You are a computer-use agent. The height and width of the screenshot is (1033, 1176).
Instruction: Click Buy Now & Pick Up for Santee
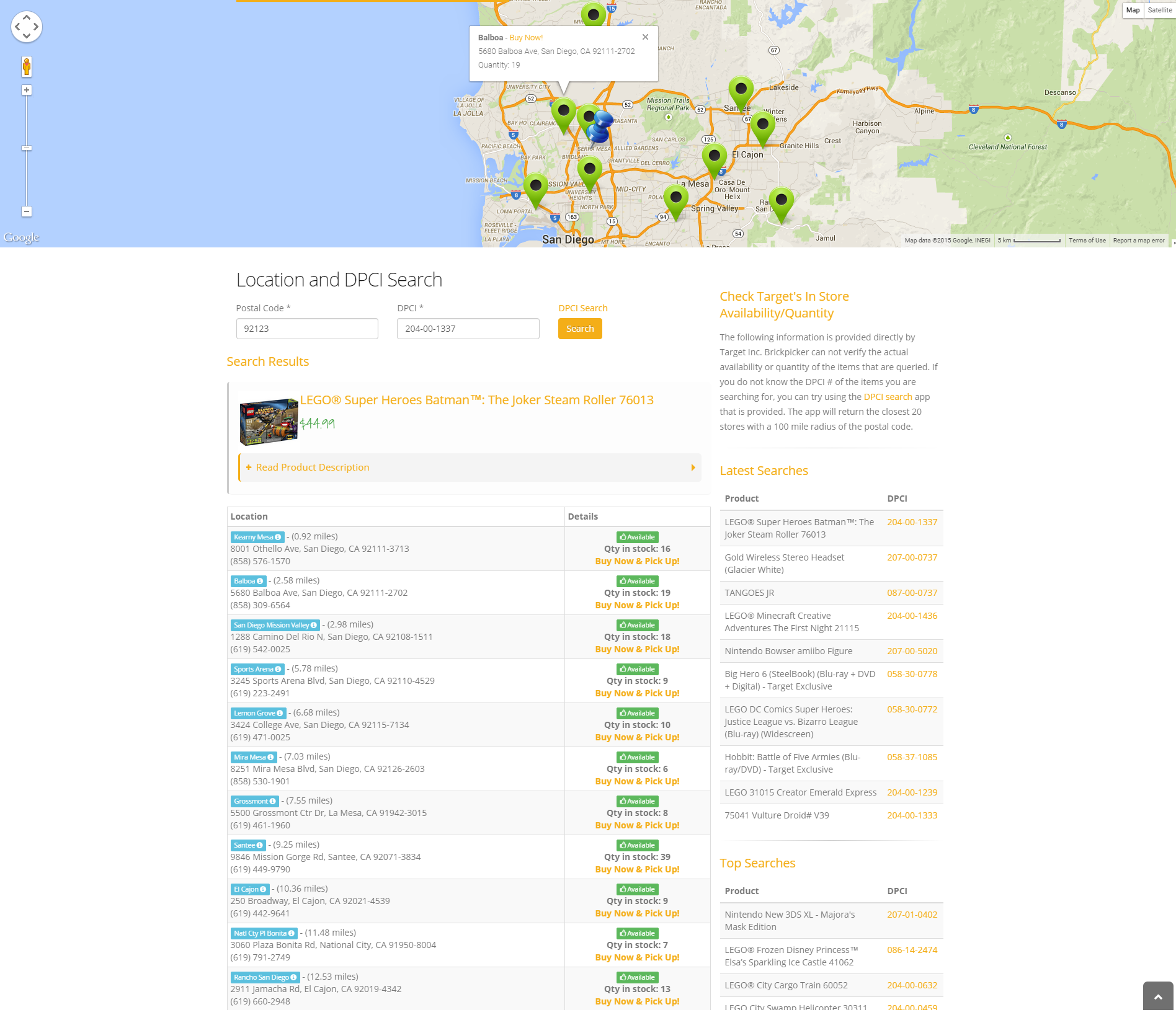[637, 869]
